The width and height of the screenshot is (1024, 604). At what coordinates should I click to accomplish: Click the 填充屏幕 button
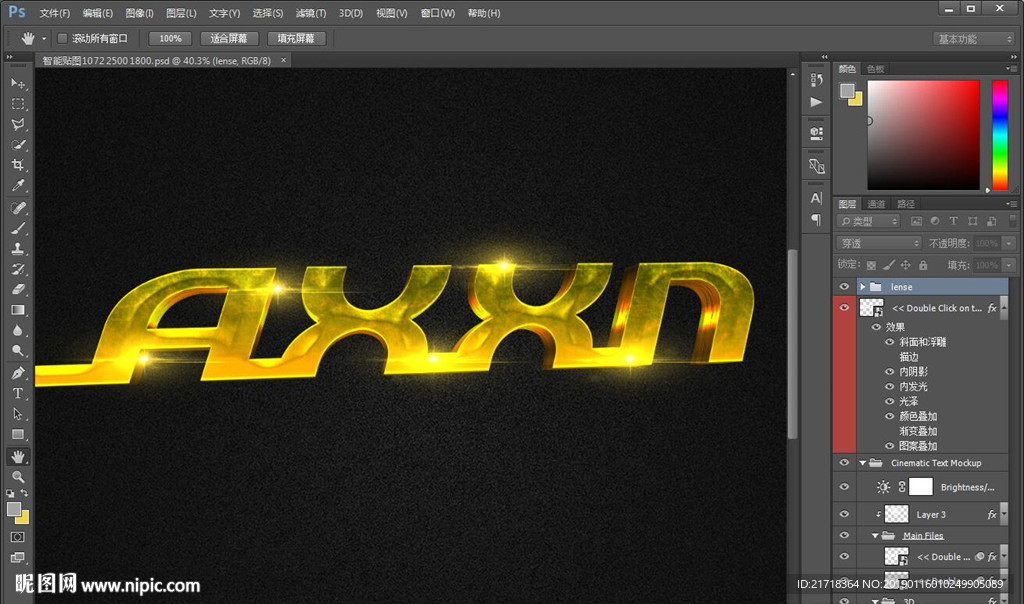pyautogui.click(x=295, y=39)
